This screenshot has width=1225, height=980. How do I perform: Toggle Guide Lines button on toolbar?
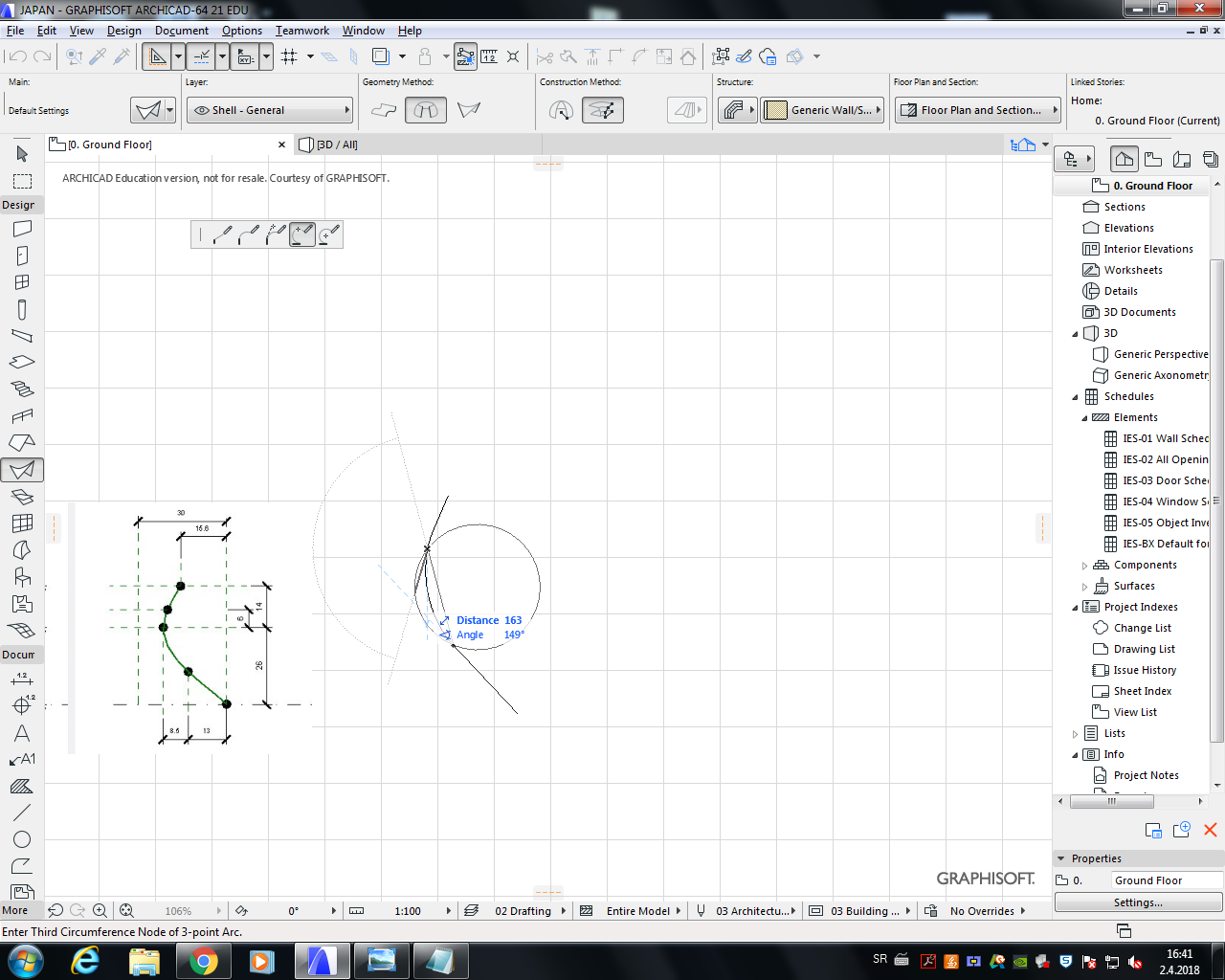click(156, 56)
